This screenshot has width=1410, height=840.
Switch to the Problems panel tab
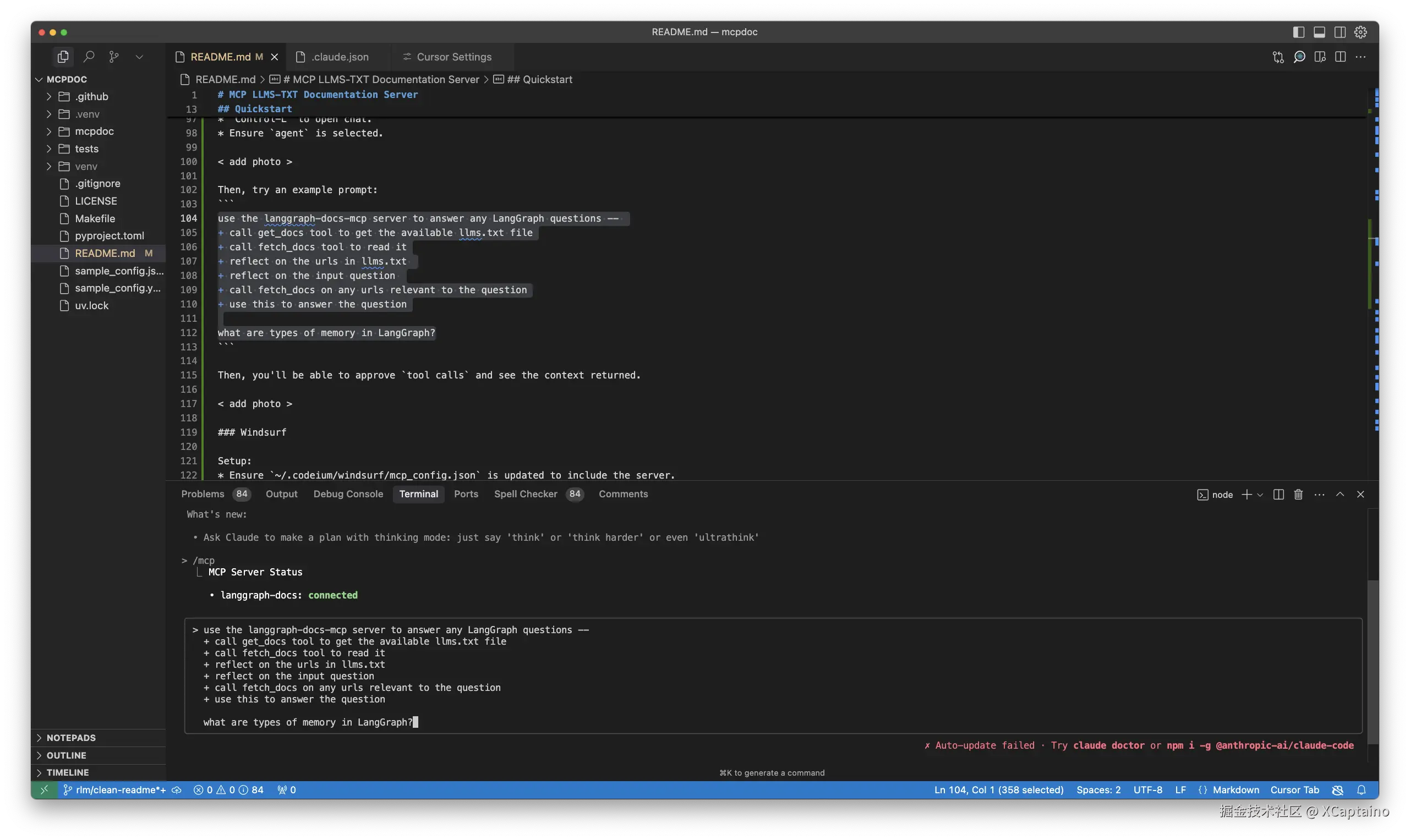coord(215,494)
